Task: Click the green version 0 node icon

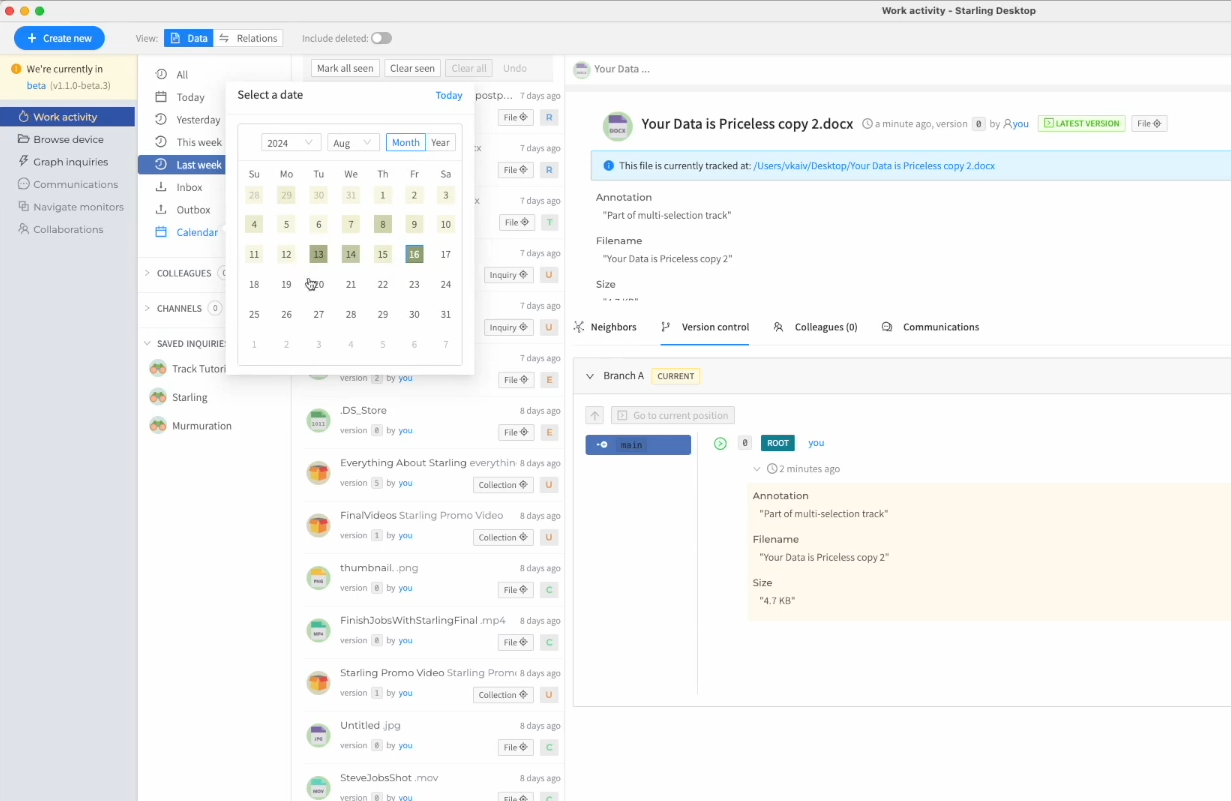Action: 720,443
